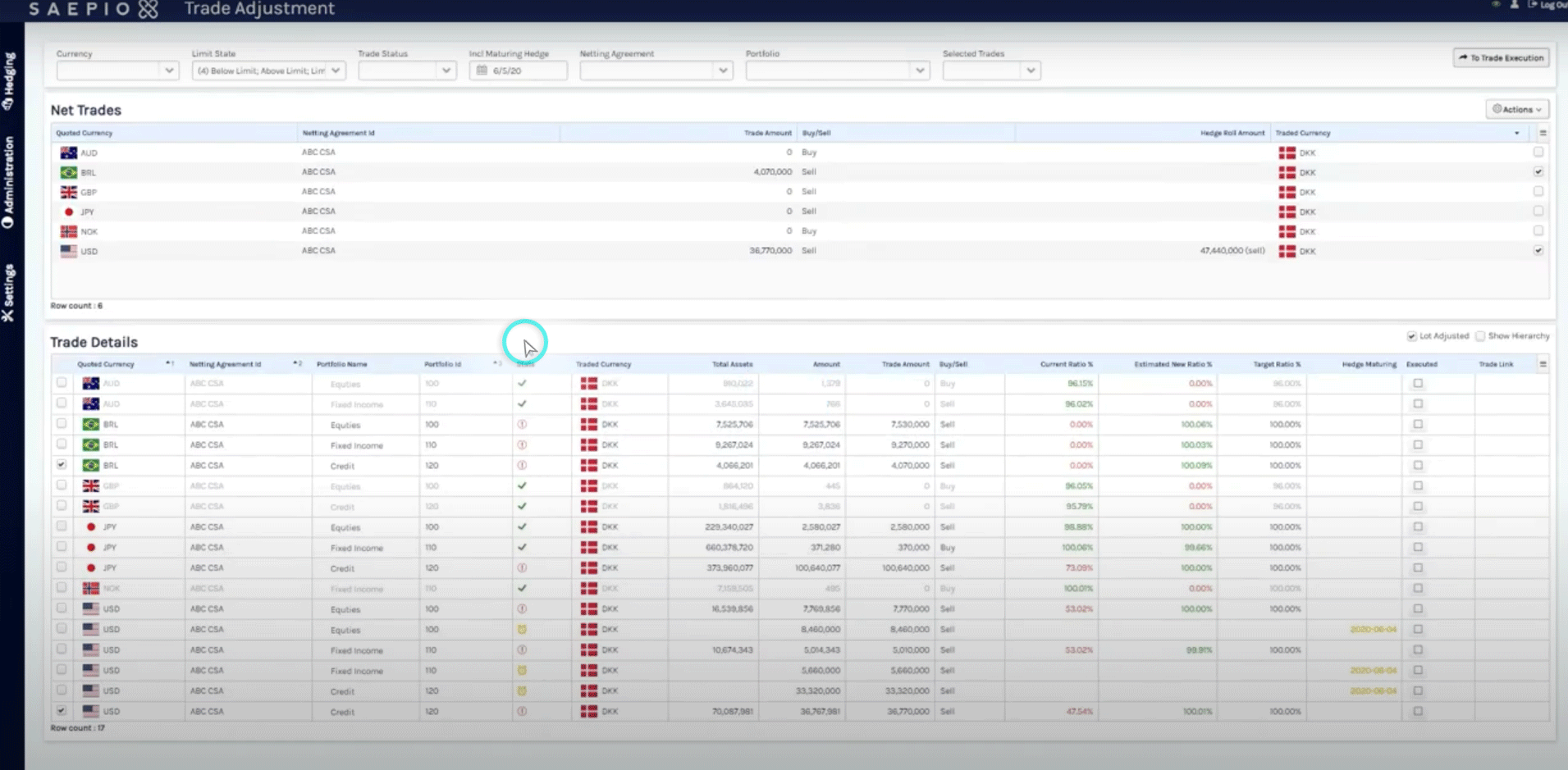
Task: Open the Administration sidebar tab
Action: [9, 182]
